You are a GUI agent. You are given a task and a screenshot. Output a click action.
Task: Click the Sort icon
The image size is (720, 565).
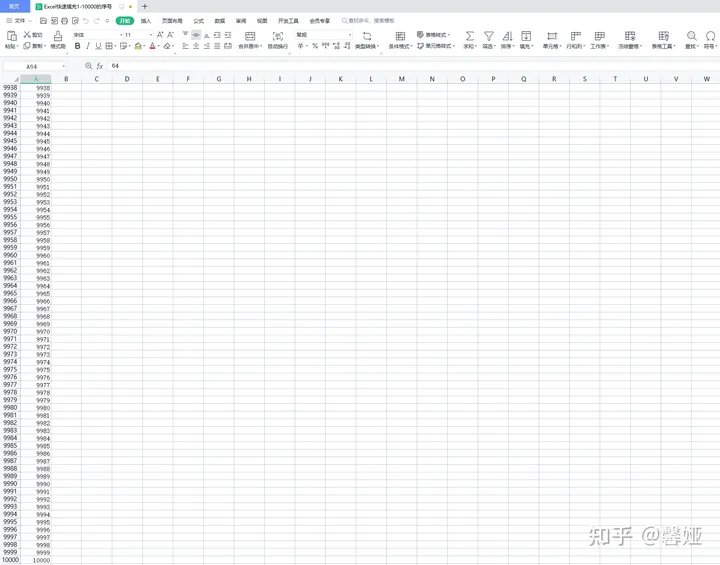[507, 36]
